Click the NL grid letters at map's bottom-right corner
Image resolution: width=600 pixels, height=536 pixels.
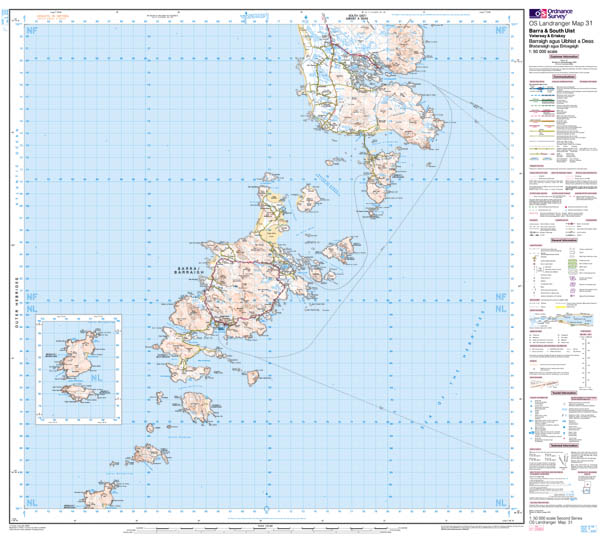point(501,502)
